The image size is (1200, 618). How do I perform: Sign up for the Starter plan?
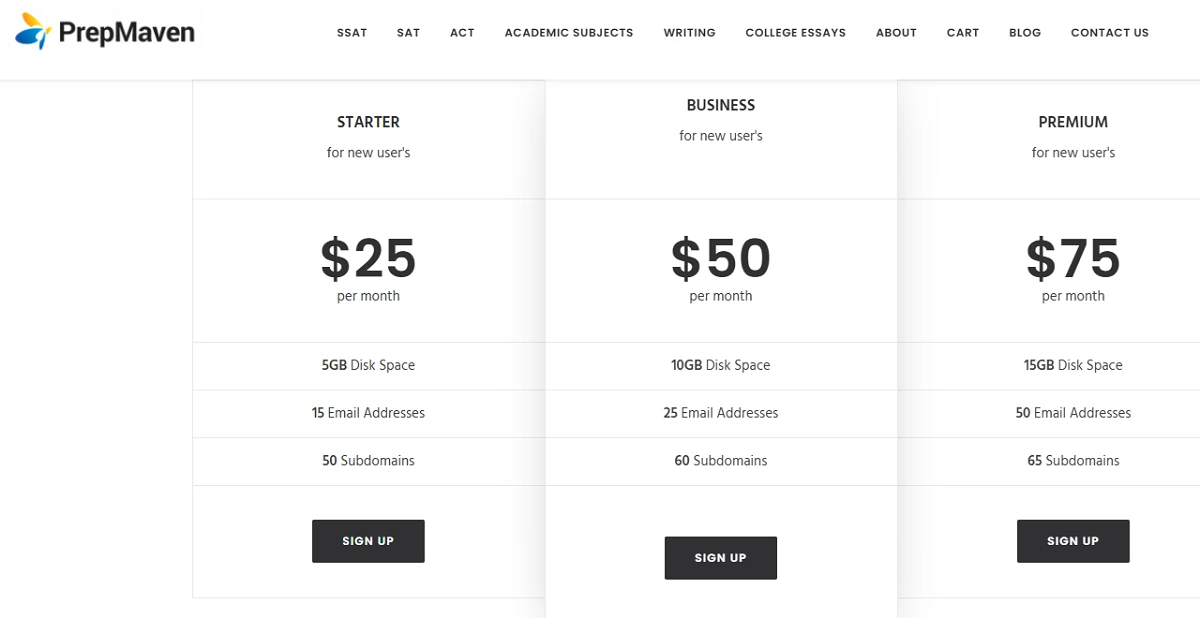[x=368, y=541]
